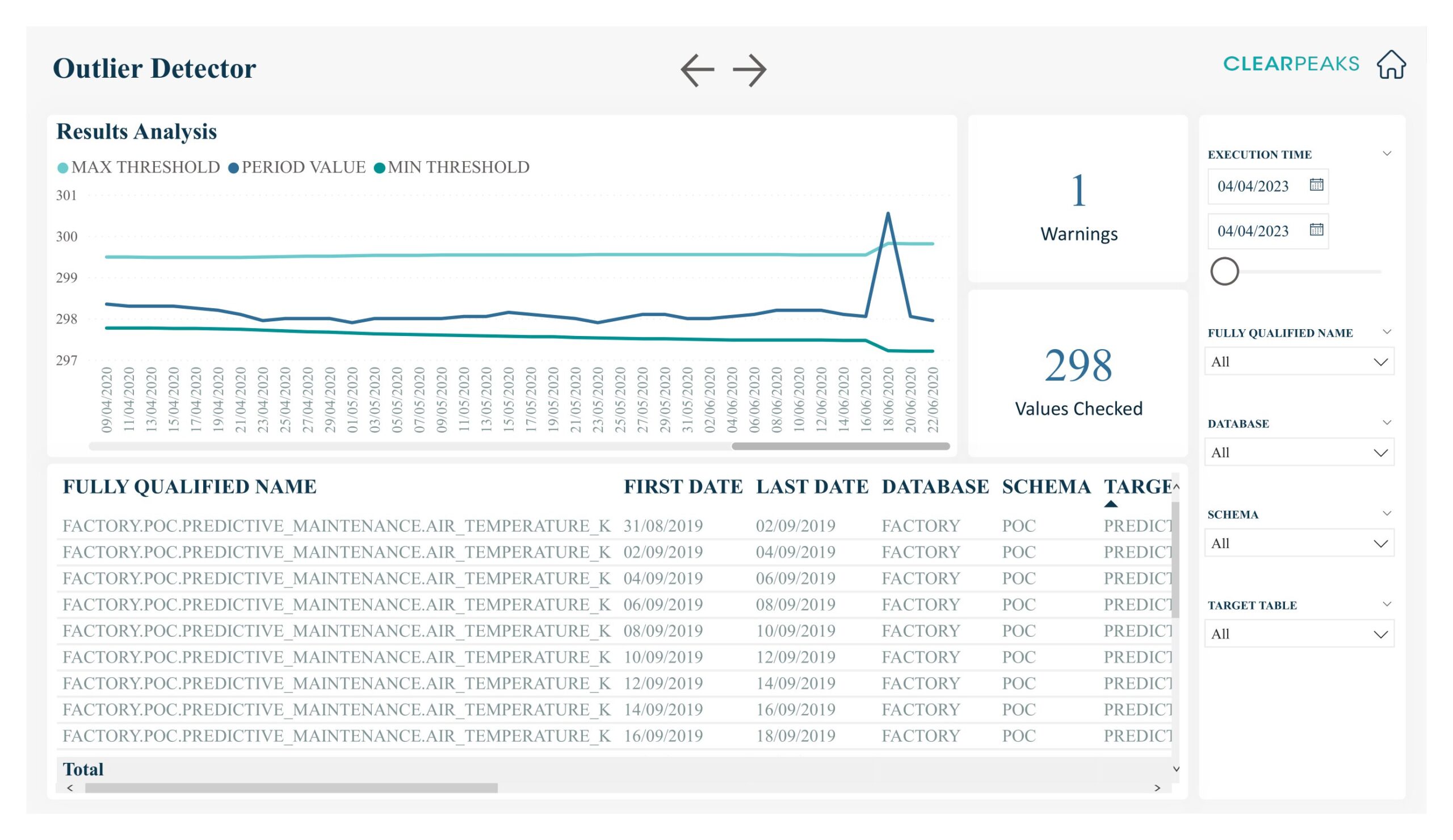Open calendar picker for start execution date
Viewport: 1453px width, 840px height.
coord(1316,184)
